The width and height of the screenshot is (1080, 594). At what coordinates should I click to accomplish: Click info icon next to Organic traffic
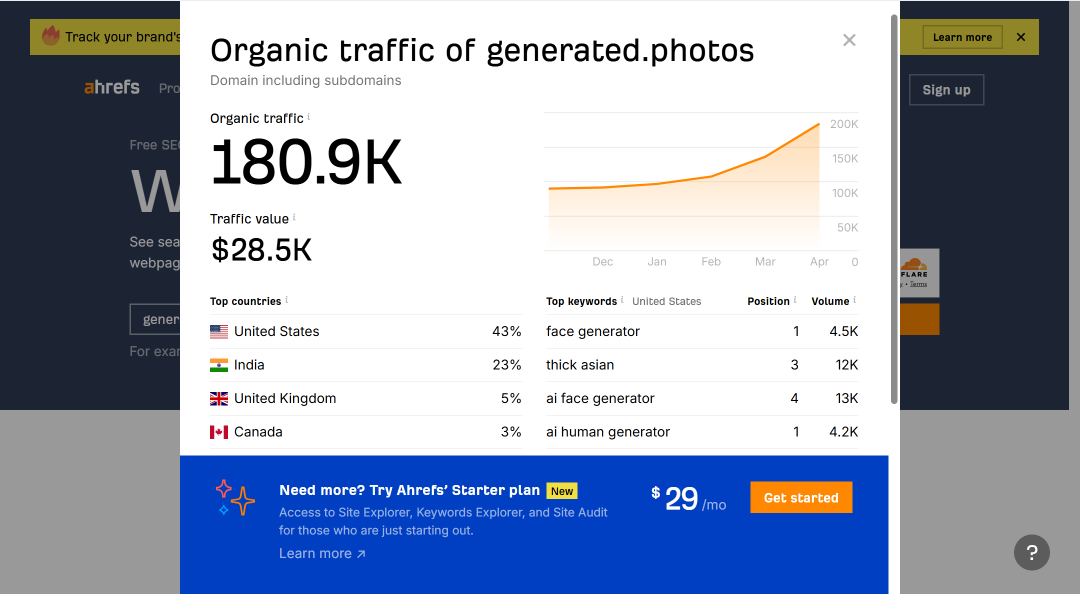tap(309, 116)
